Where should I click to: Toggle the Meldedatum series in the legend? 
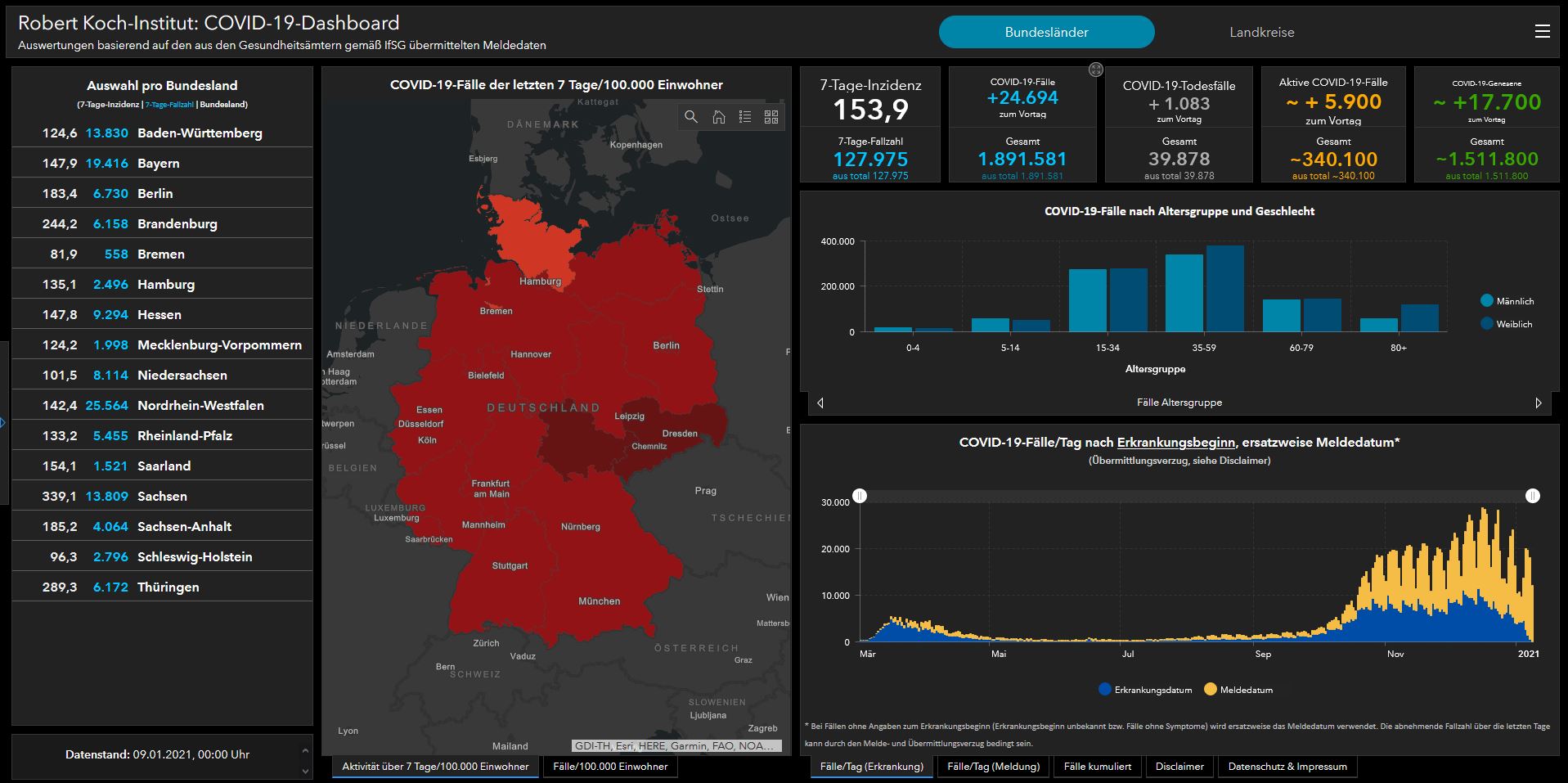(1238, 690)
